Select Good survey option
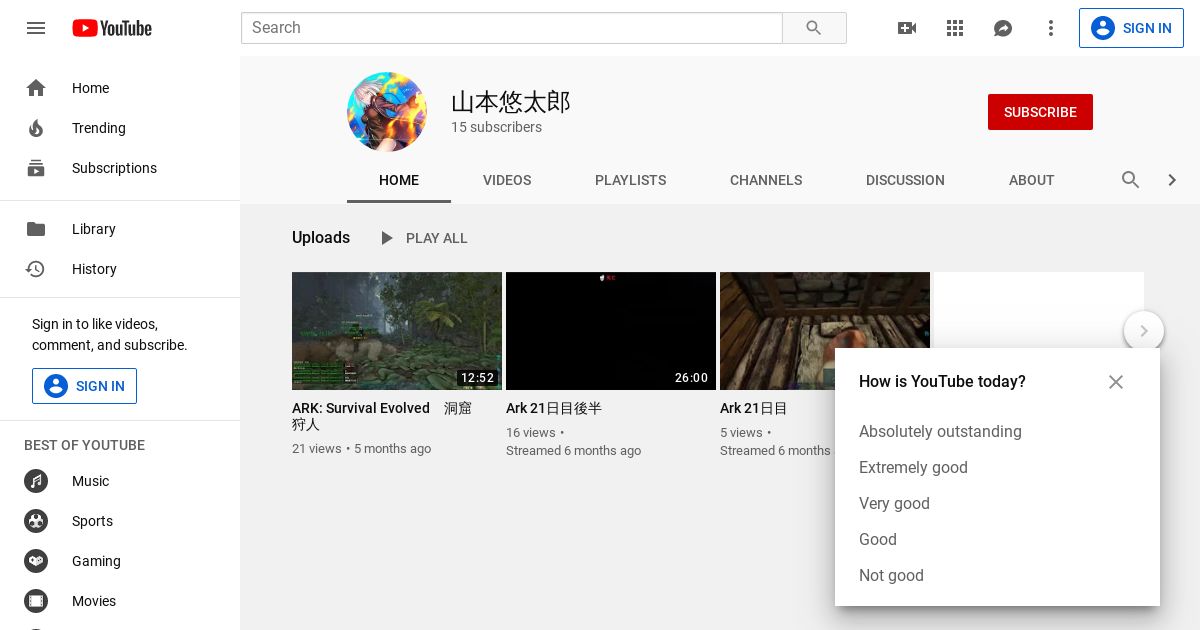Viewport: 1200px width, 630px height. [x=878, y=540]
